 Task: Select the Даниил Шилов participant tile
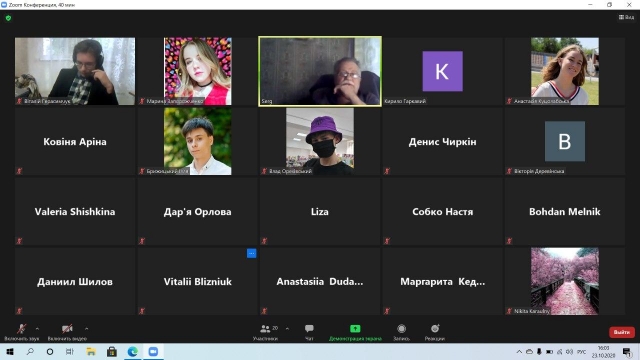coord(75,281)
